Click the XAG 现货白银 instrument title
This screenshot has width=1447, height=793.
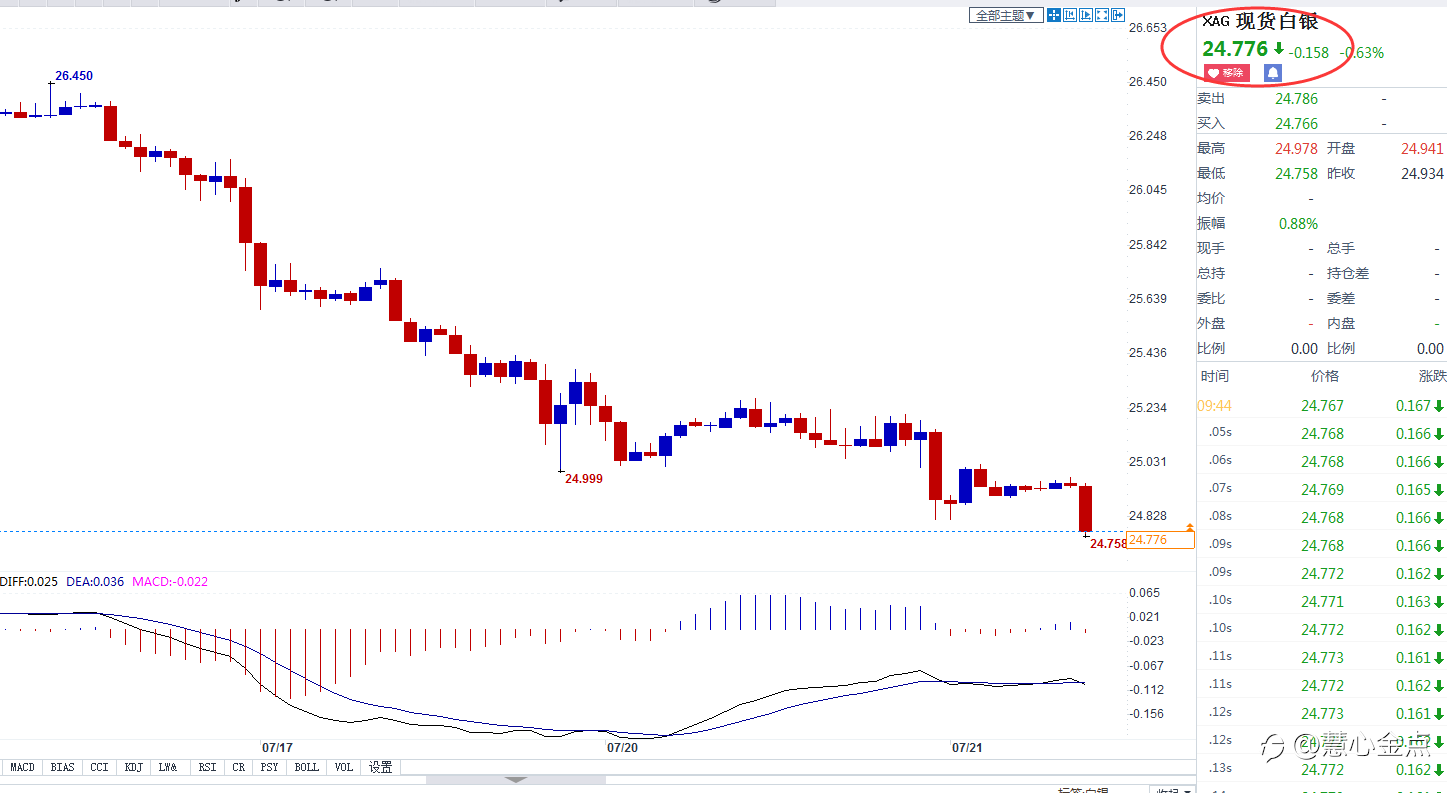tap(1260, 22)
